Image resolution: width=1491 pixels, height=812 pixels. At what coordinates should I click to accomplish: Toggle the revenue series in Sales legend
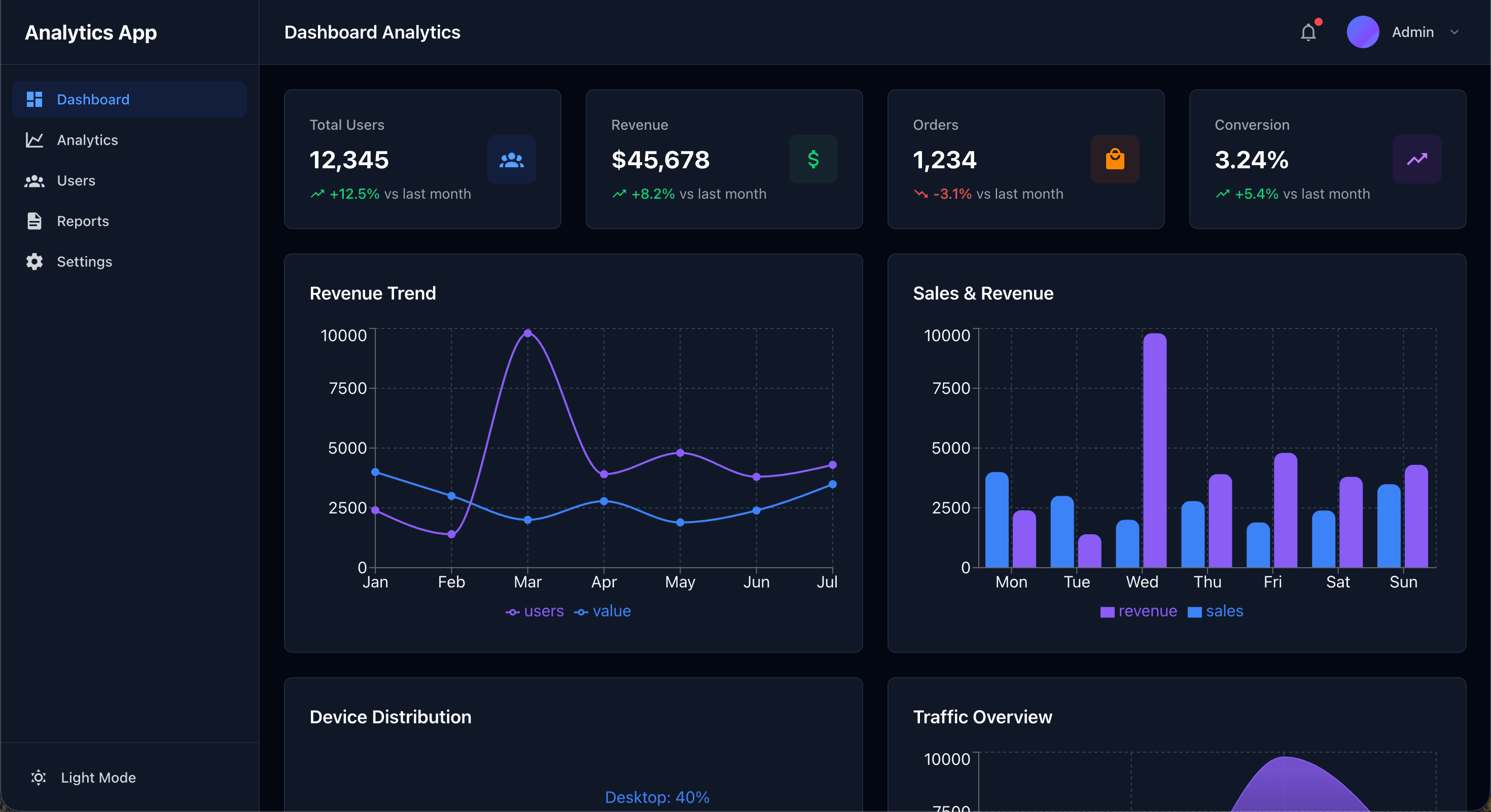coord(1139,611)
